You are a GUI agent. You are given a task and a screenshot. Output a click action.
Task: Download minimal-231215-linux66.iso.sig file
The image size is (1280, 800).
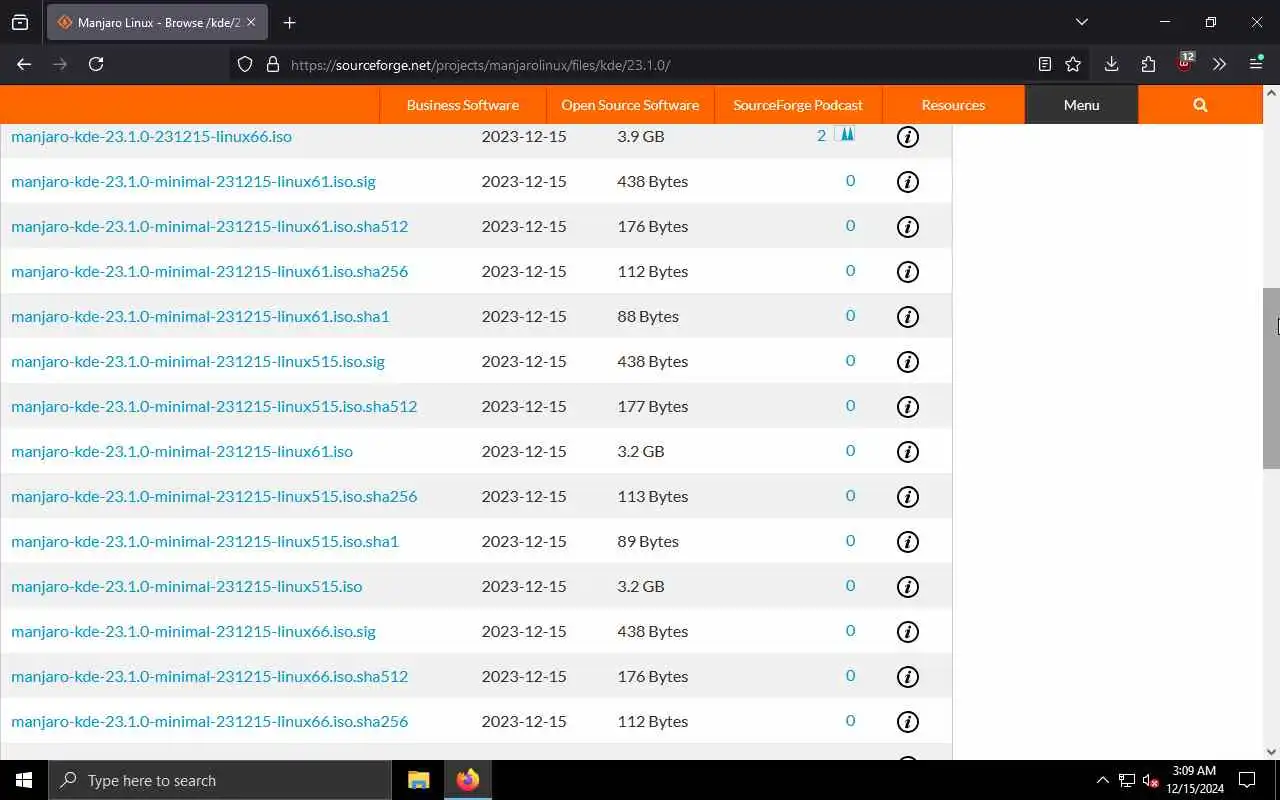tap(193, 631)
